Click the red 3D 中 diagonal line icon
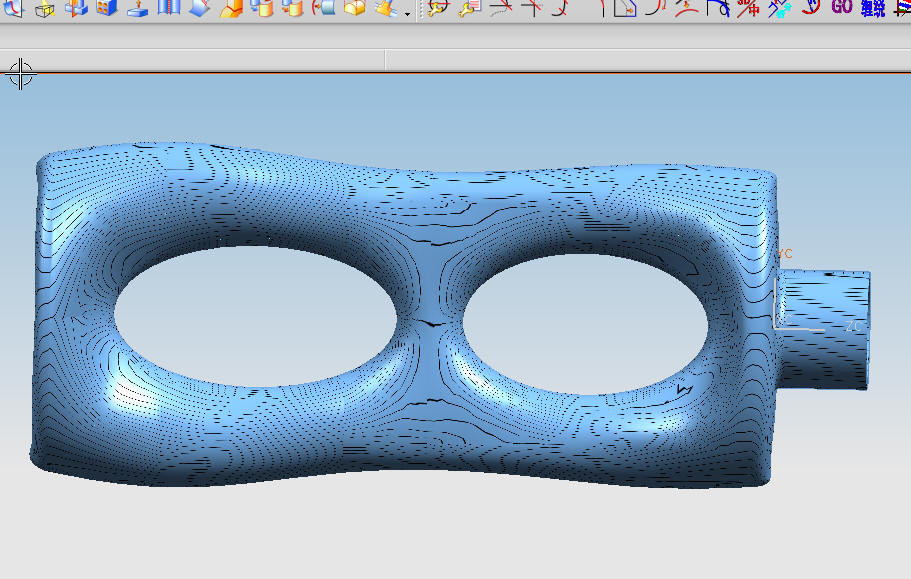 [x=749, y=8]
